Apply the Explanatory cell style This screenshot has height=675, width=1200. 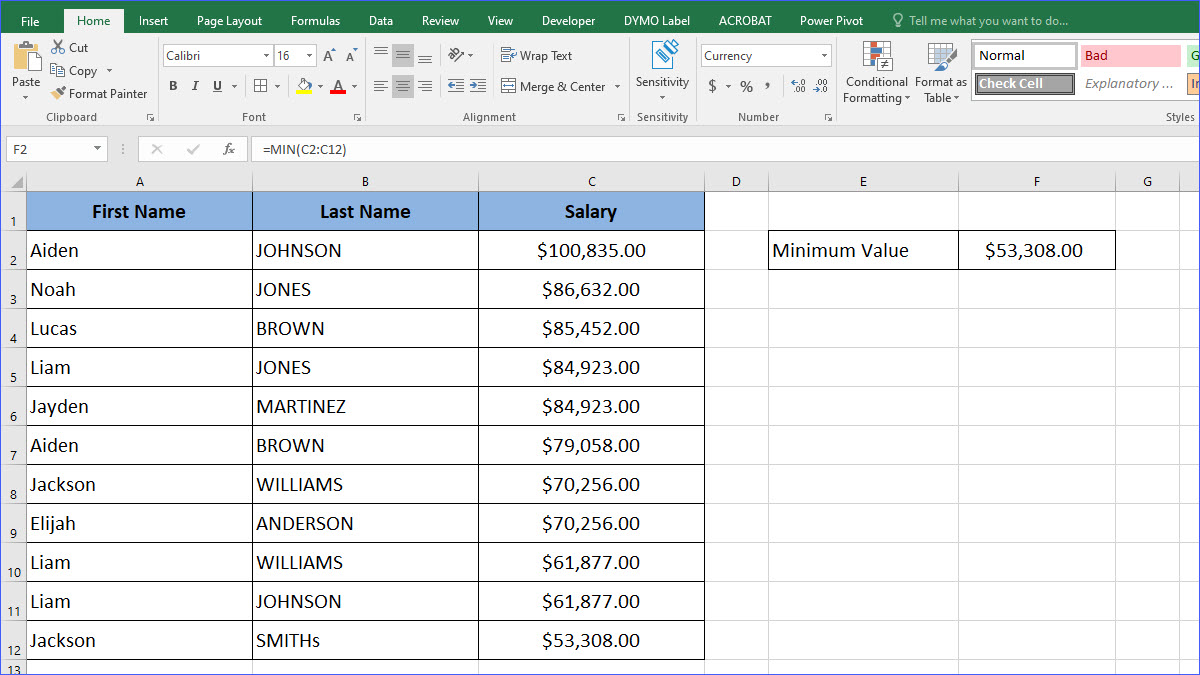1130,84
